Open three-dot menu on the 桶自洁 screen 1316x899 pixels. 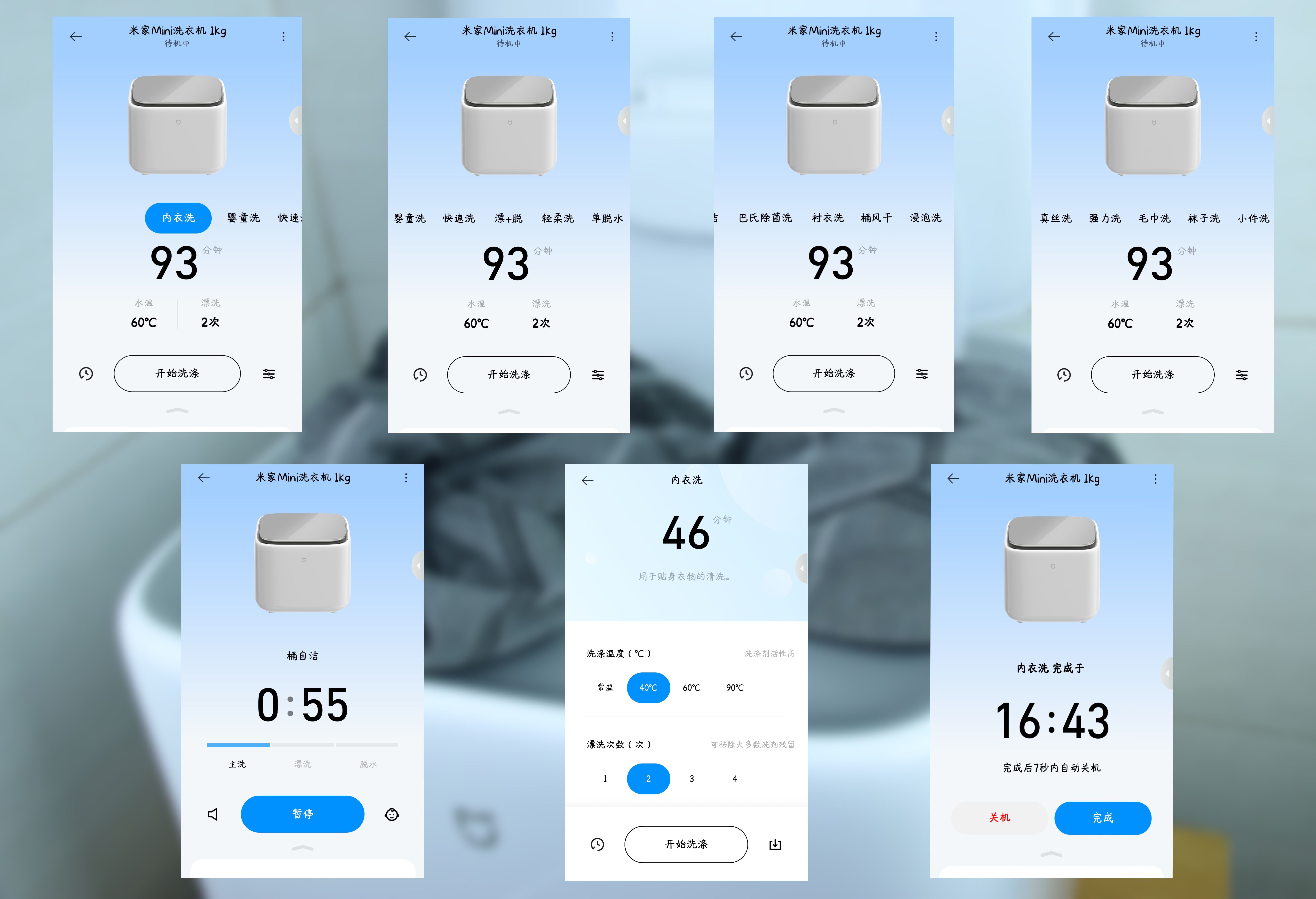(406, 478)
